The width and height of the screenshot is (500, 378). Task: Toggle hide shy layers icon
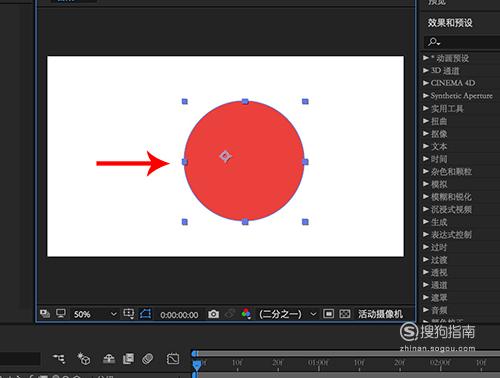[x=109, y=359]
